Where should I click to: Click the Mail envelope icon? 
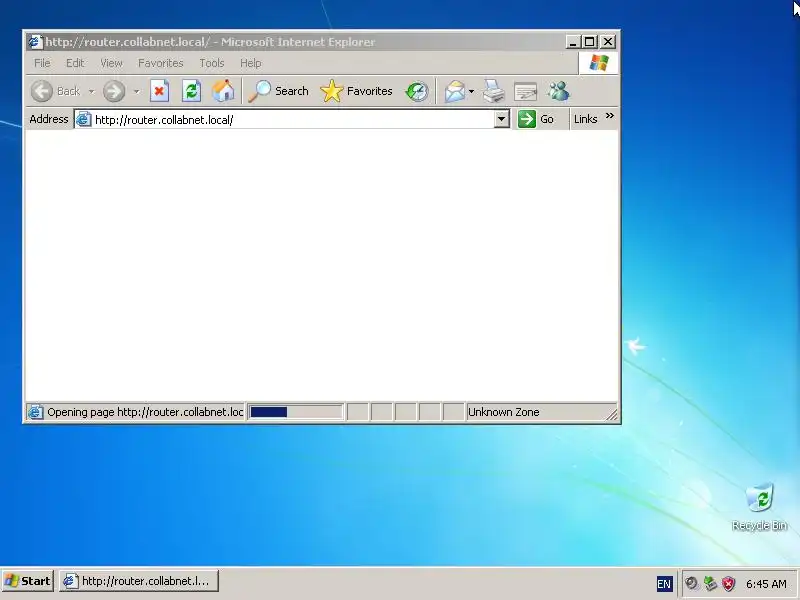pyautogui.click(x=455, y=92)
